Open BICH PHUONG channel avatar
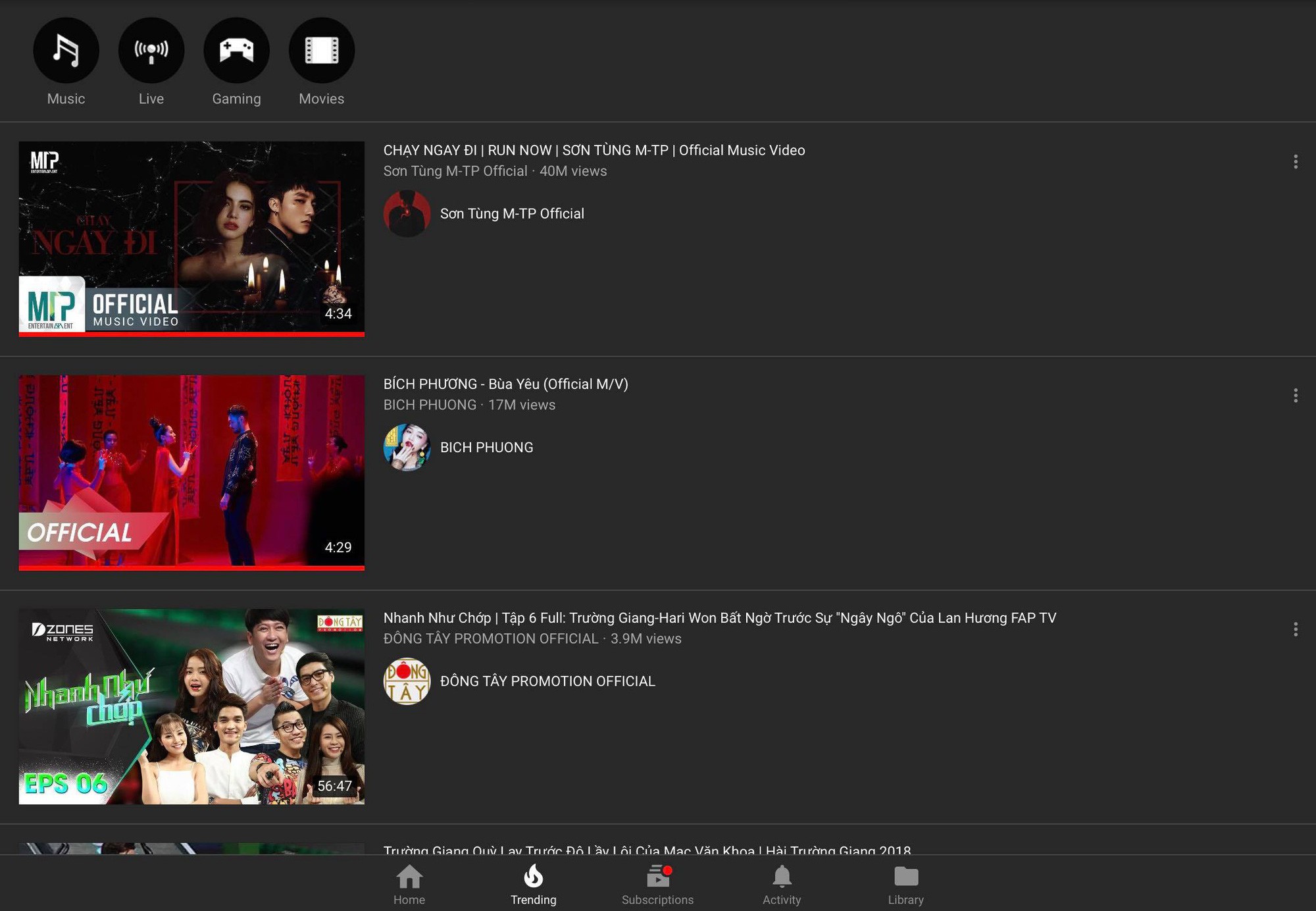This screenshot has width=1316, height=911. pyautogui.click(x=407, y=448)
